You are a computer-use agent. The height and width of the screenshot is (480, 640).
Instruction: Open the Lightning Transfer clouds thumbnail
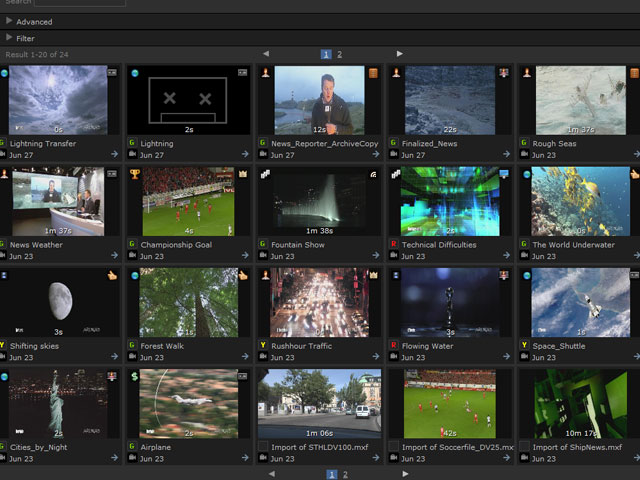[x=58, y=100]
